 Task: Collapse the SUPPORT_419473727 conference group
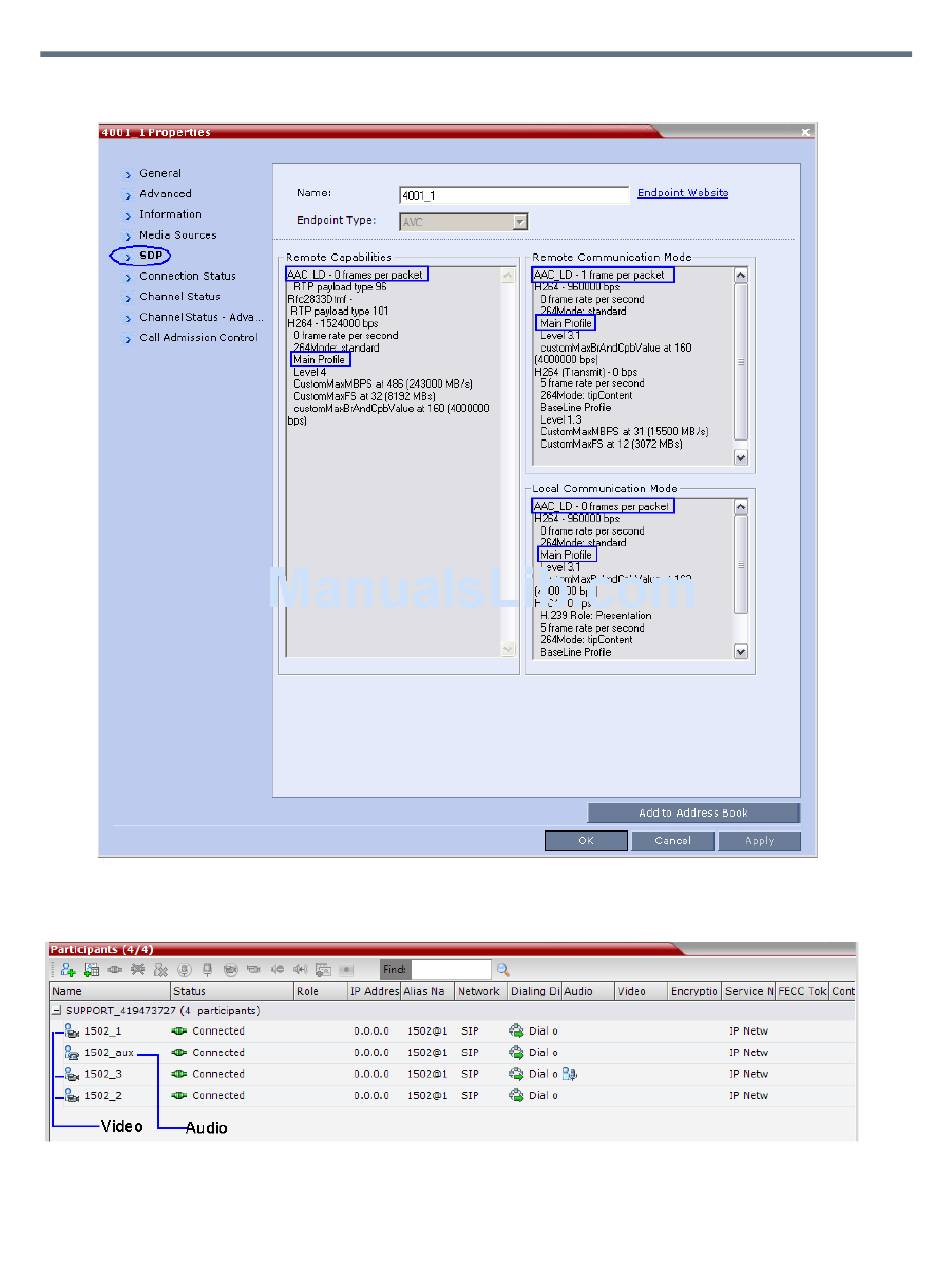[x=58, y=1011]
